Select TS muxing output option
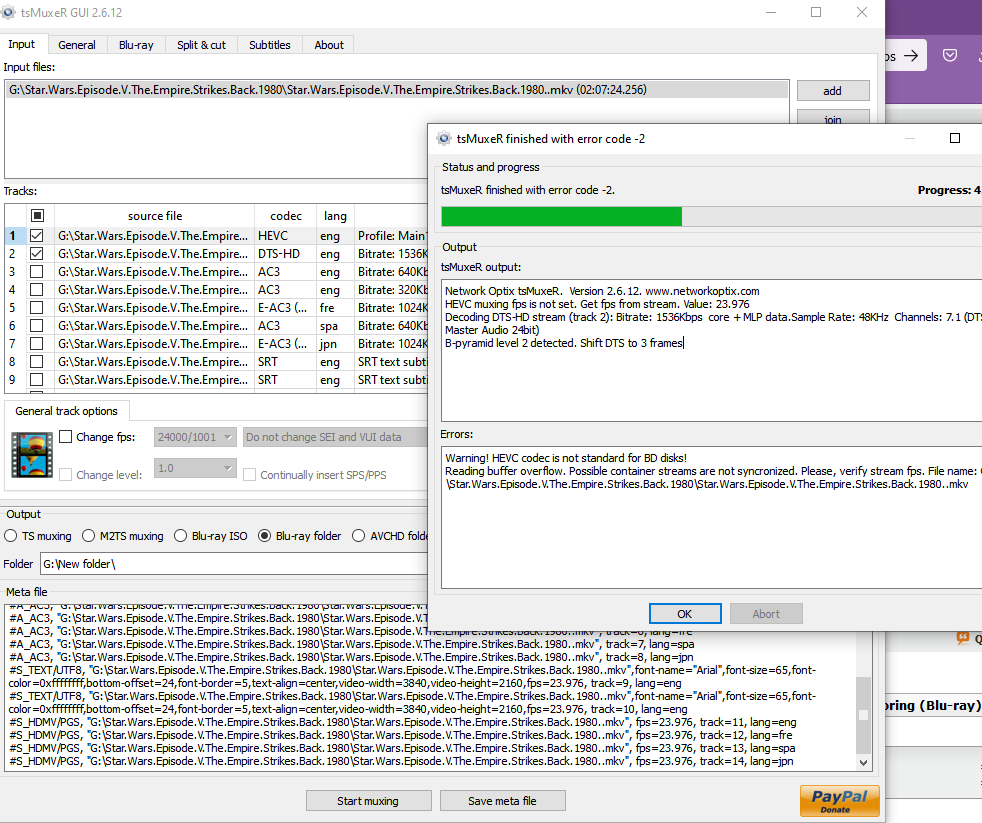The width and height of the screenshot is (982, 823). 38,536
